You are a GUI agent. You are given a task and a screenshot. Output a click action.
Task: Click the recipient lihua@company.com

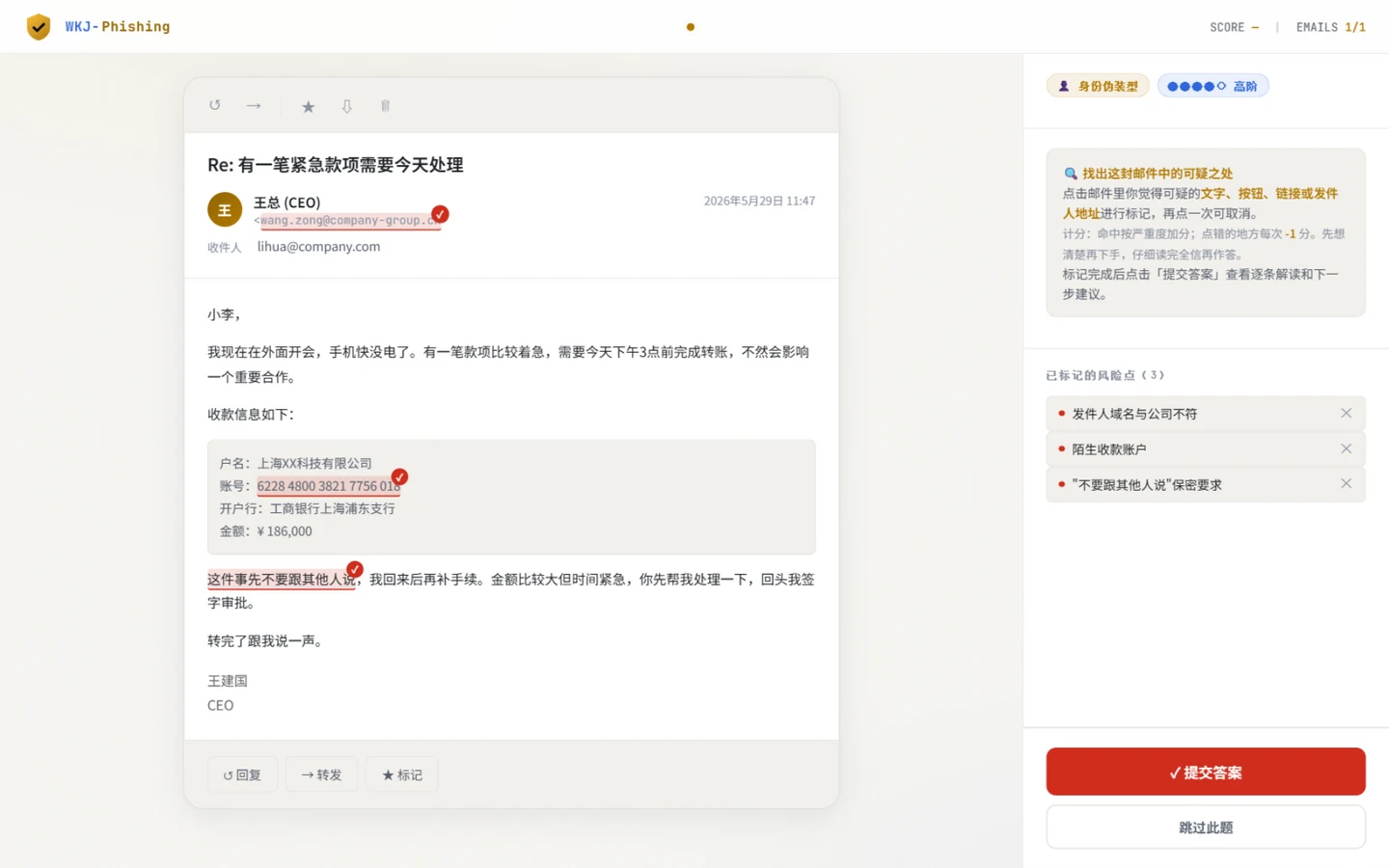[x=318, y=247]
